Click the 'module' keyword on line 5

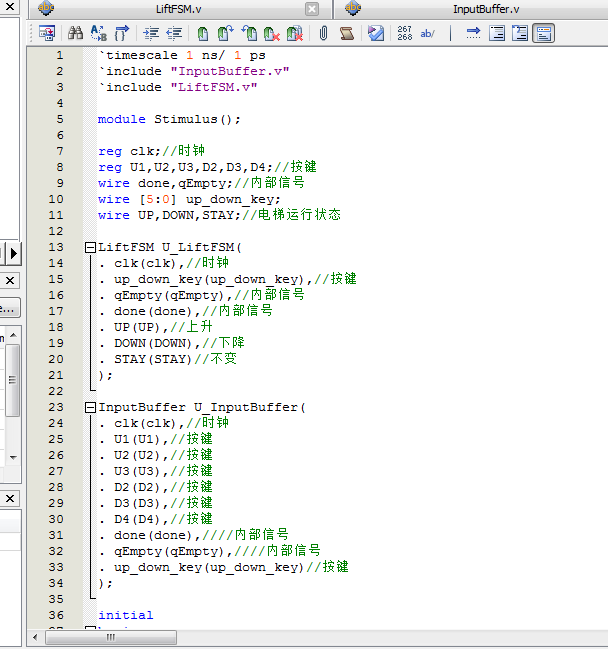click(122, 119)
